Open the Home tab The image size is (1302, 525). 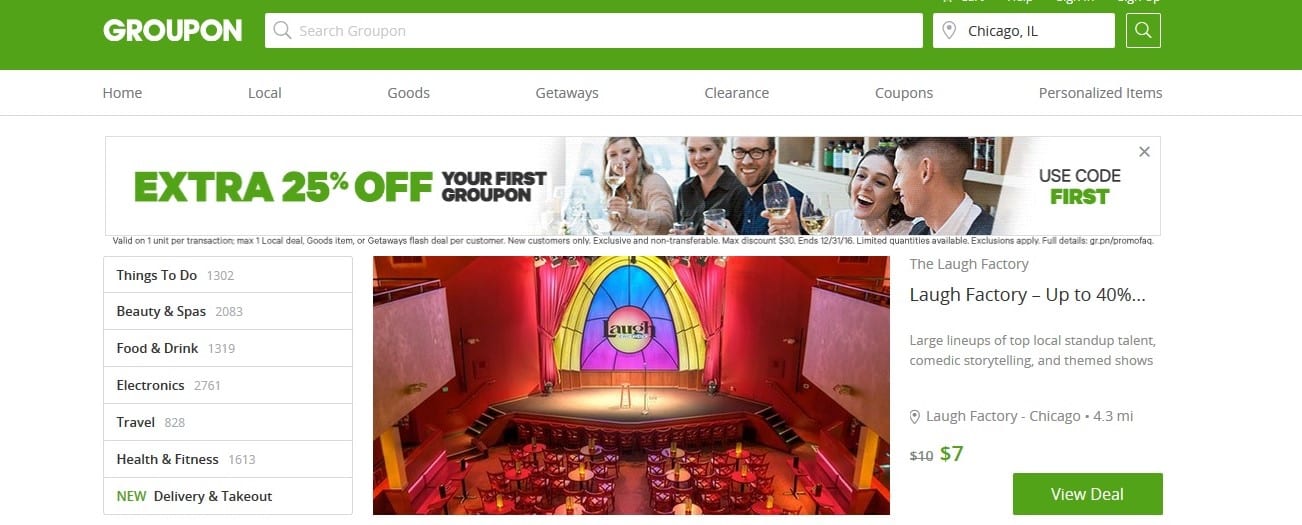122,93
